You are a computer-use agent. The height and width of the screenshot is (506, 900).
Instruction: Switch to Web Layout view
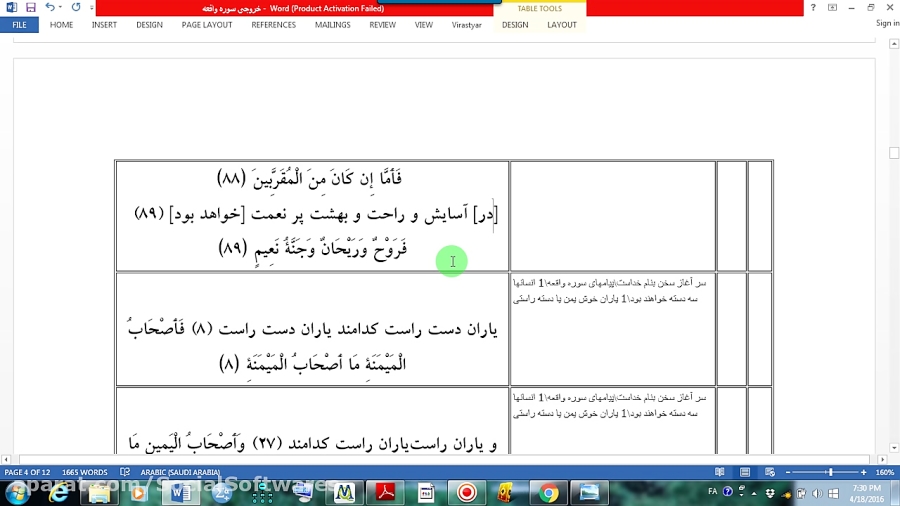coord(770,472)
